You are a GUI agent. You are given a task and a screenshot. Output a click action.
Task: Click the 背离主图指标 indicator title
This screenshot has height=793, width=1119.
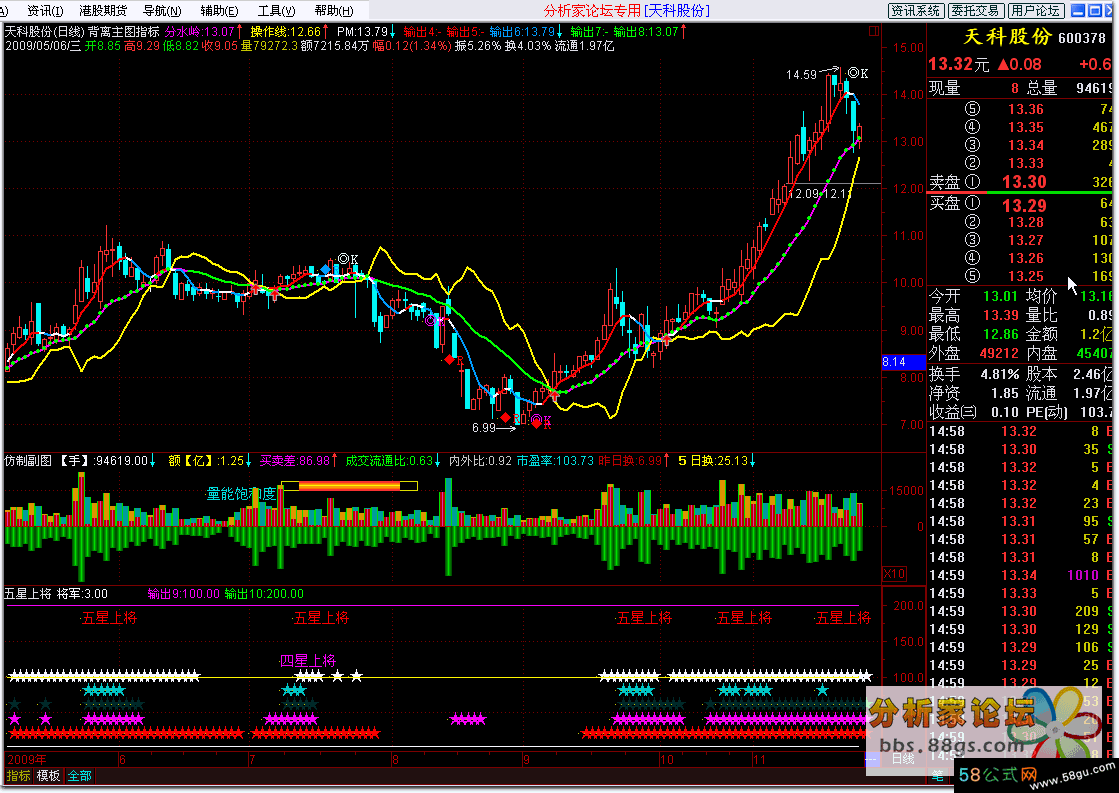click(124, 31)
